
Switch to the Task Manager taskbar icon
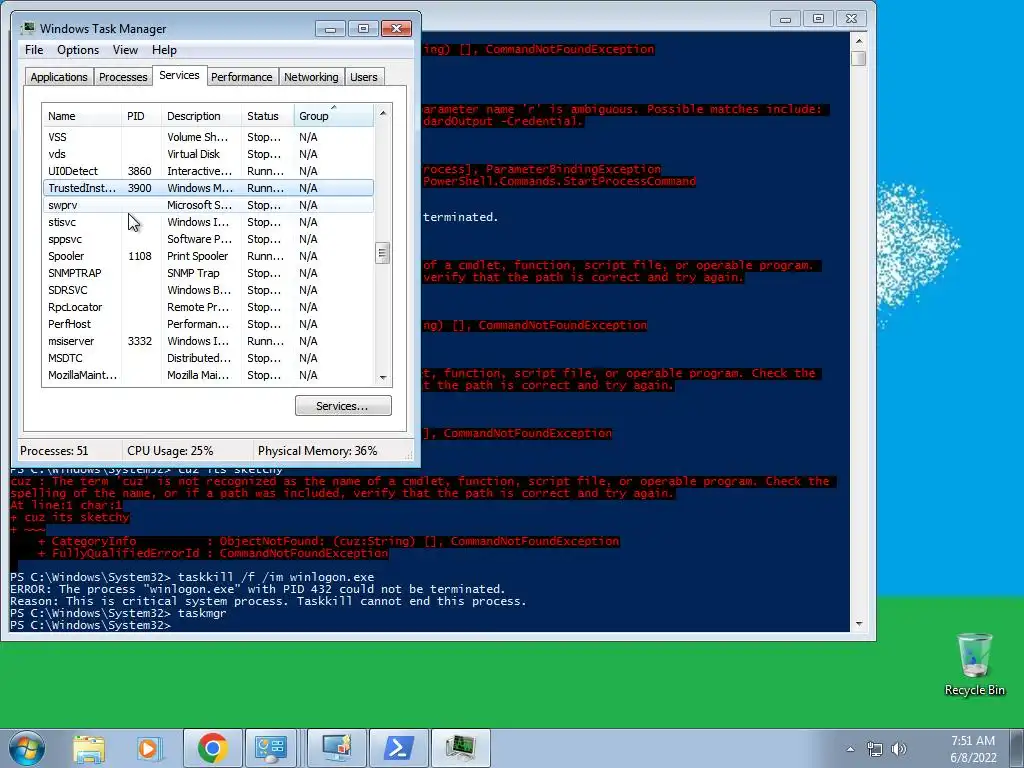[x=460, y=748]
